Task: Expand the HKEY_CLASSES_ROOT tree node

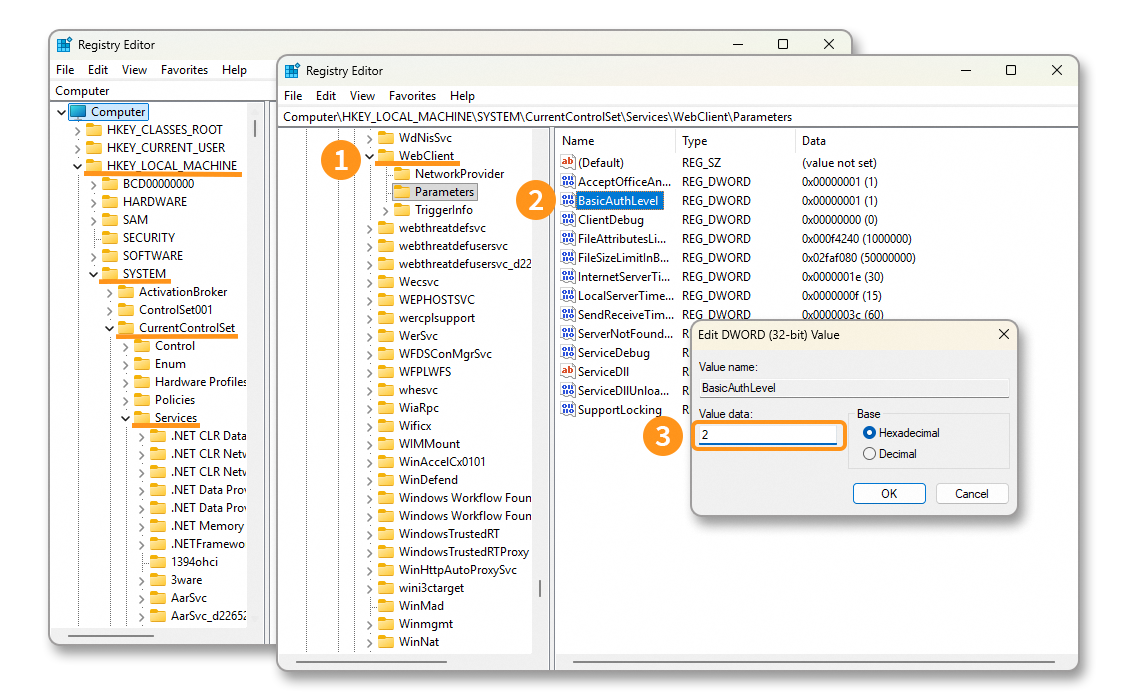Action: [x=78, y=130]
